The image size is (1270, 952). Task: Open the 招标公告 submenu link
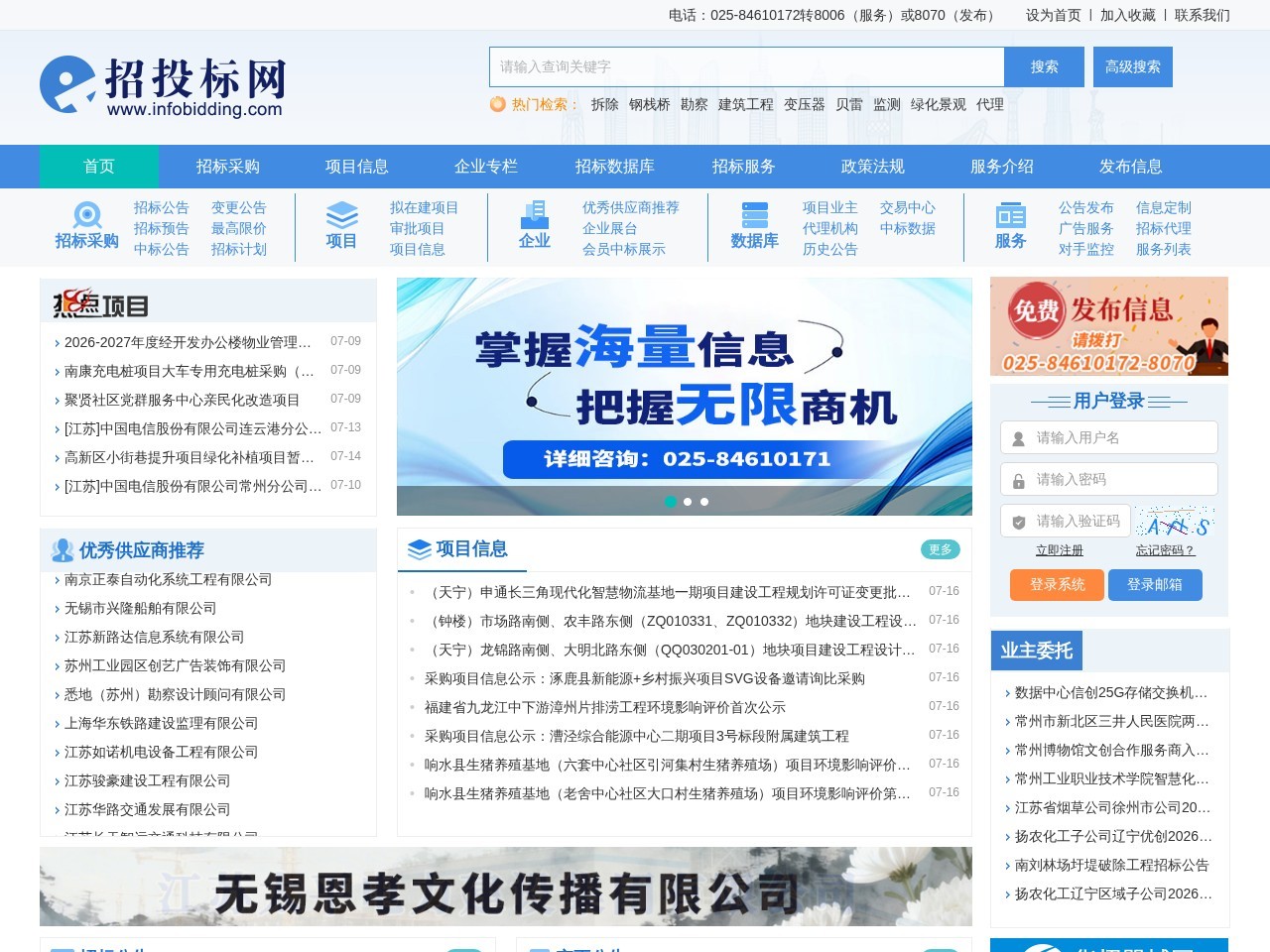162,207
